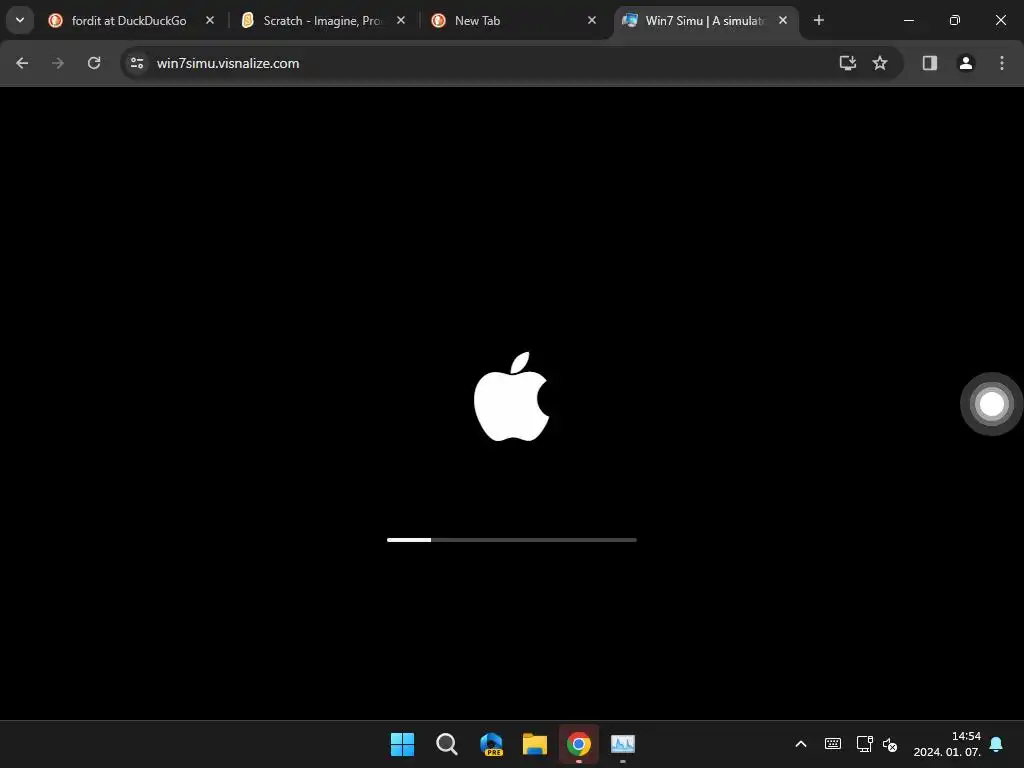This screenshot has width=1024, height=768.
Task: Click the Chrome taskbar icon
Action: 579,744
